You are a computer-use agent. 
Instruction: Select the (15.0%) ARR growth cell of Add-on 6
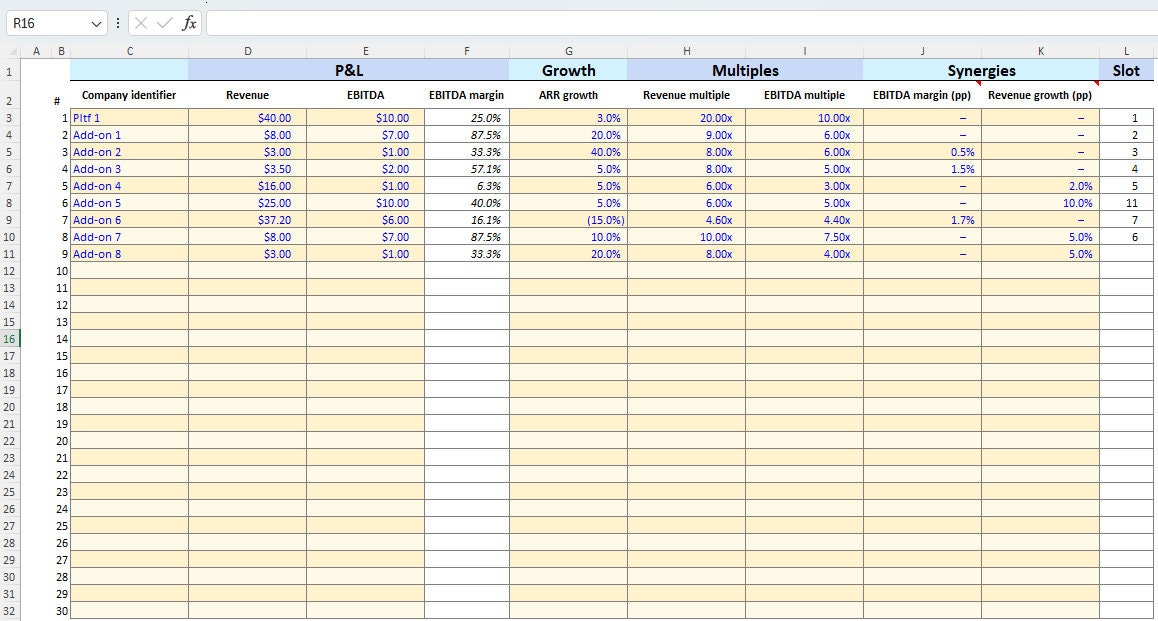(x=568, y=220)
